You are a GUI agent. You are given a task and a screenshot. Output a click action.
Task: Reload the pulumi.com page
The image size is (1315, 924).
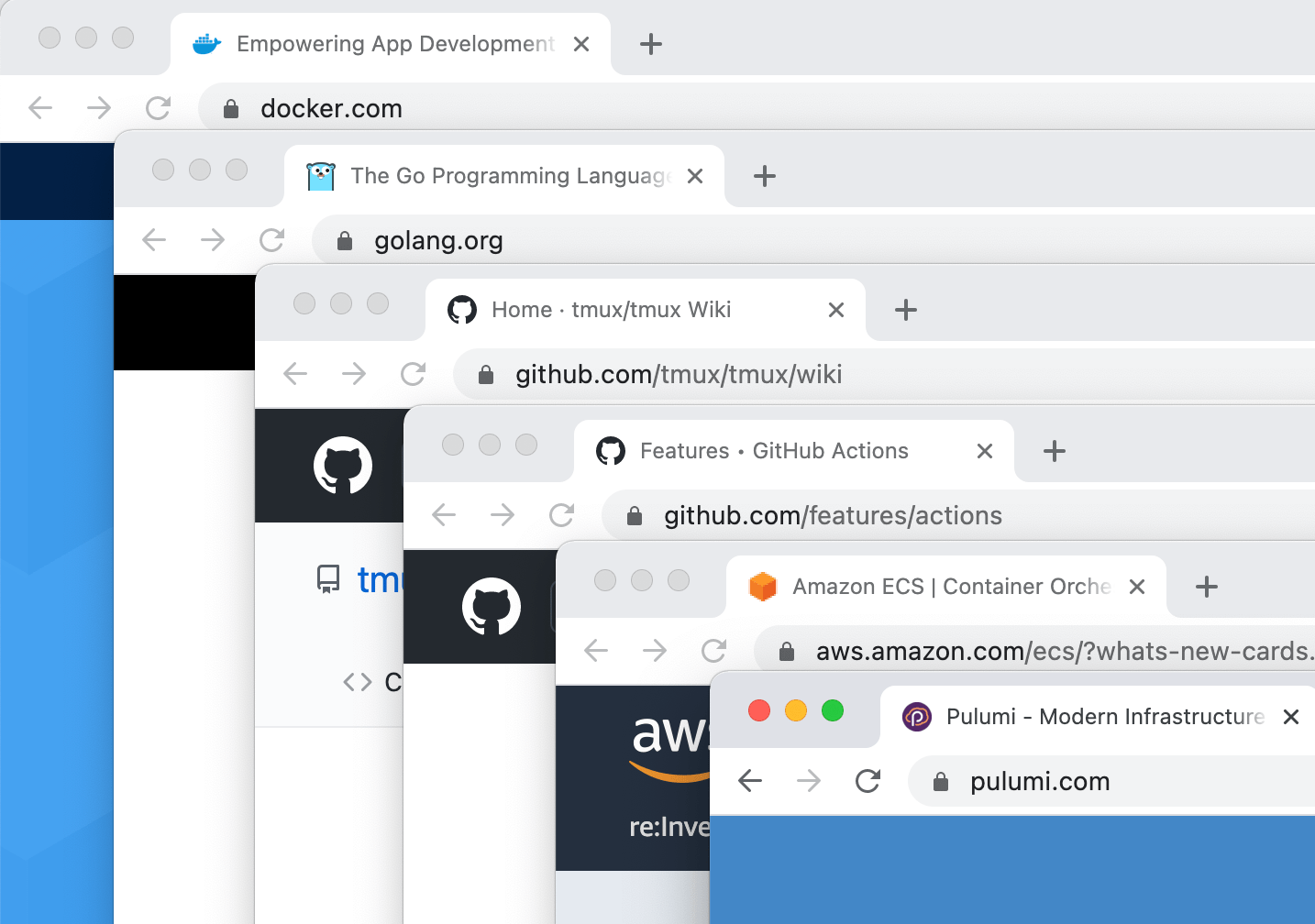point(867,781)
